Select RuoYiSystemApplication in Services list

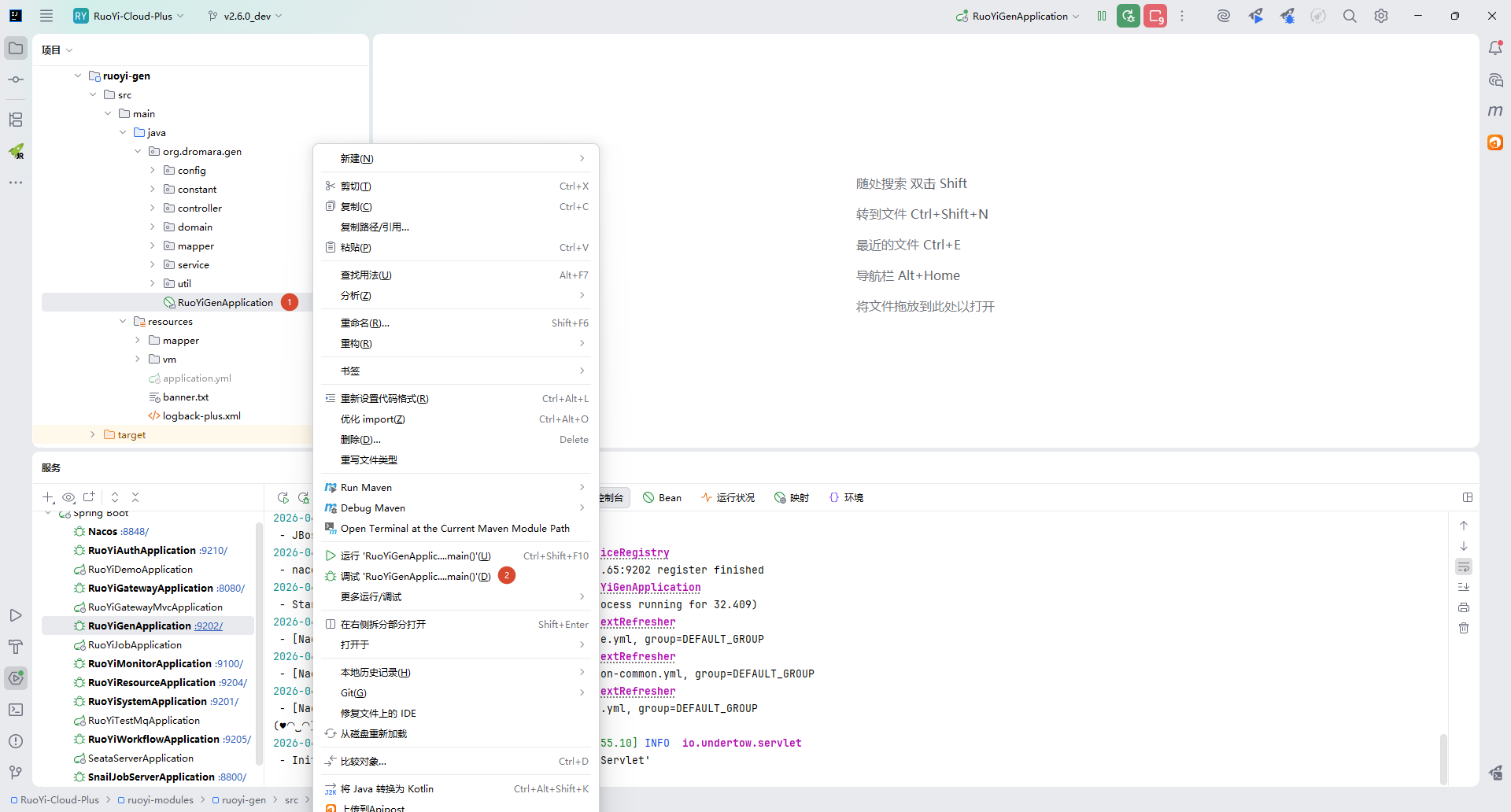[147, 702]
